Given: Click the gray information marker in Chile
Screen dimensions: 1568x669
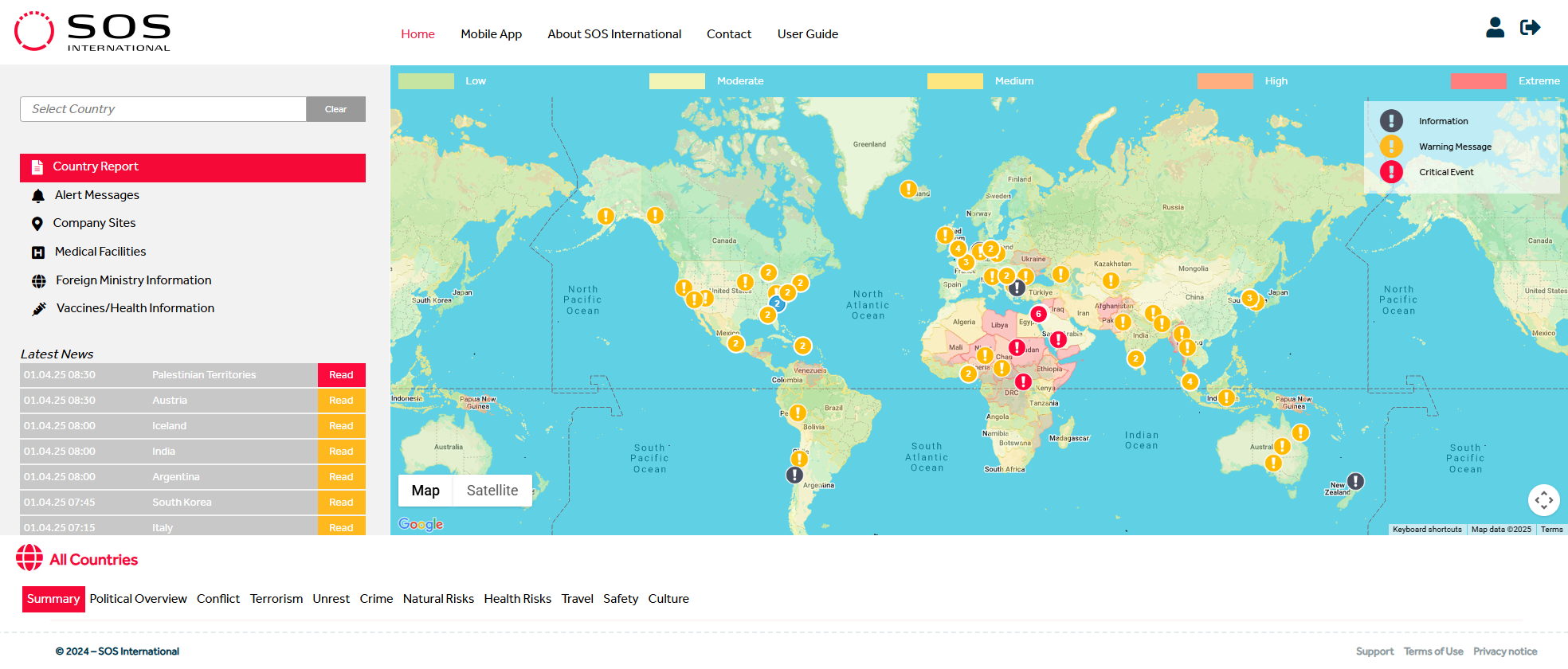Looking at the screenshot, I should tap(794, 475).
